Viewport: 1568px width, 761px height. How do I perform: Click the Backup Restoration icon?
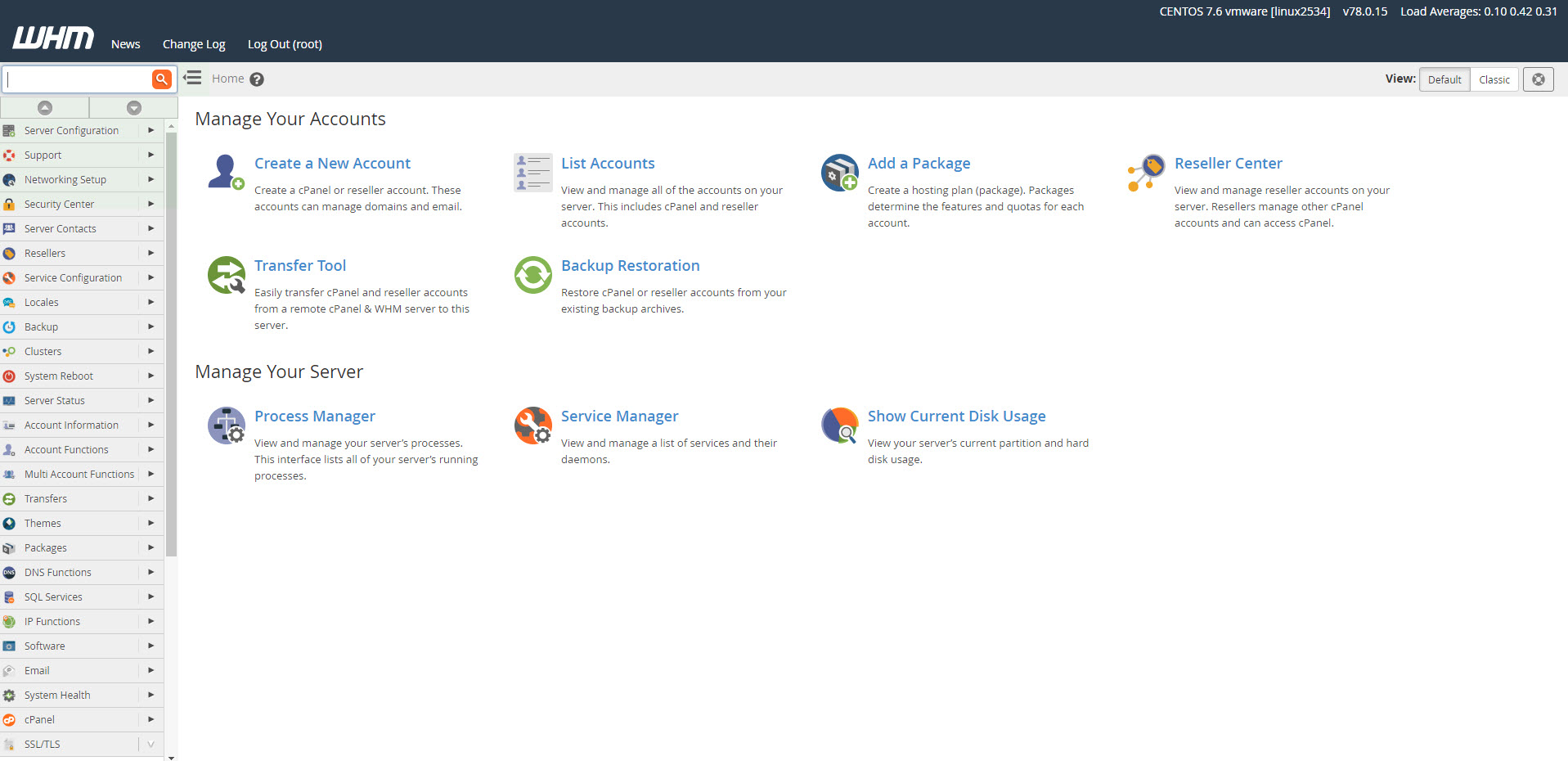click(x=532, y=275)
